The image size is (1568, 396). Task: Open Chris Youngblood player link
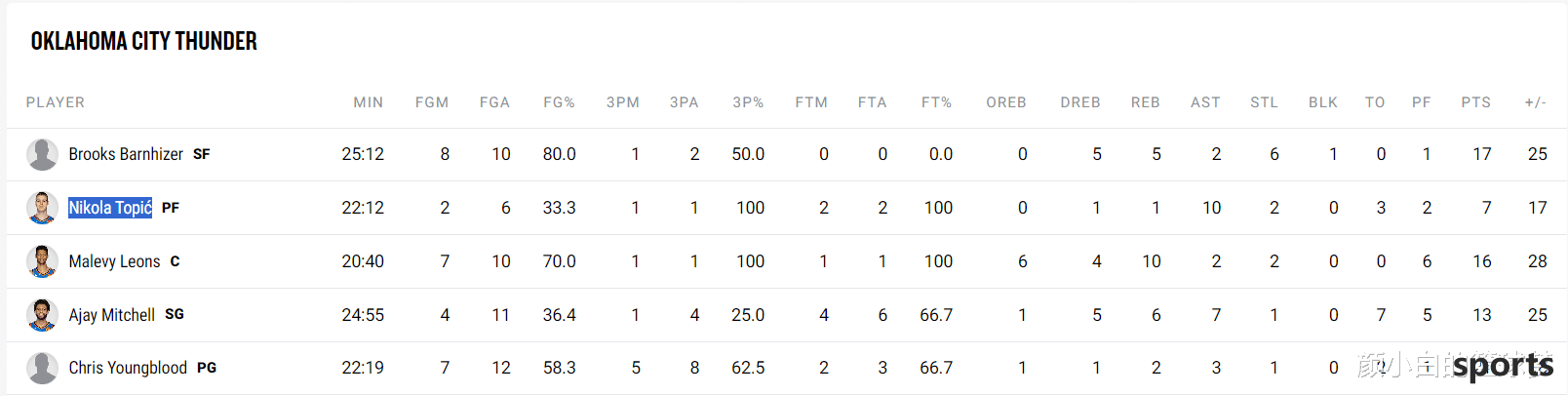[128, 368]
